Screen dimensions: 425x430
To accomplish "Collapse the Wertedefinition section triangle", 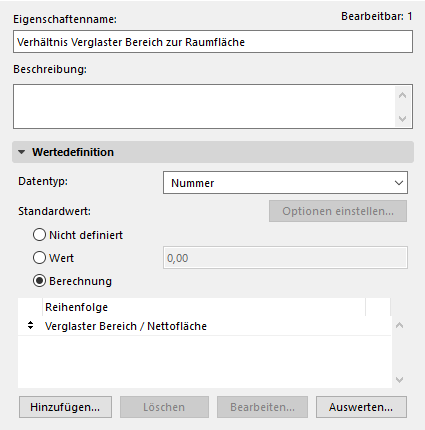I will coord(22,152).
